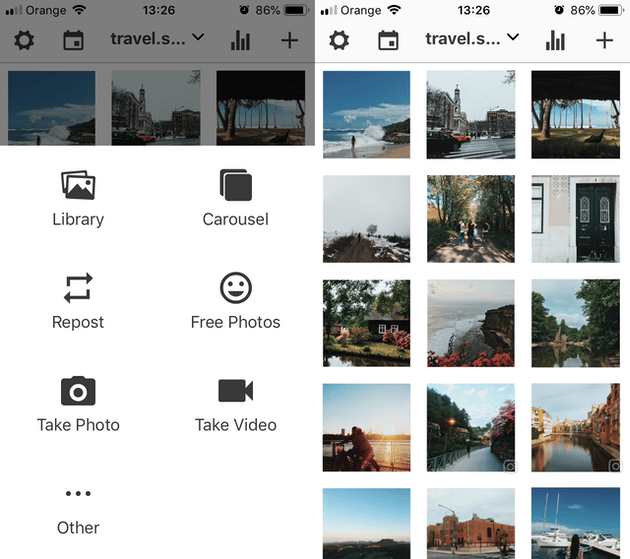Open canal with colorful houses photo

(x=575, y=428)
